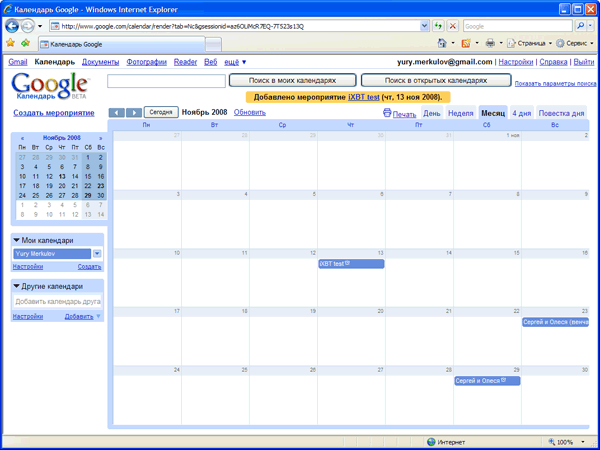The image size is (600, 450).
Task: Open account Настройки link at top right
Action: tap(516, 62)
